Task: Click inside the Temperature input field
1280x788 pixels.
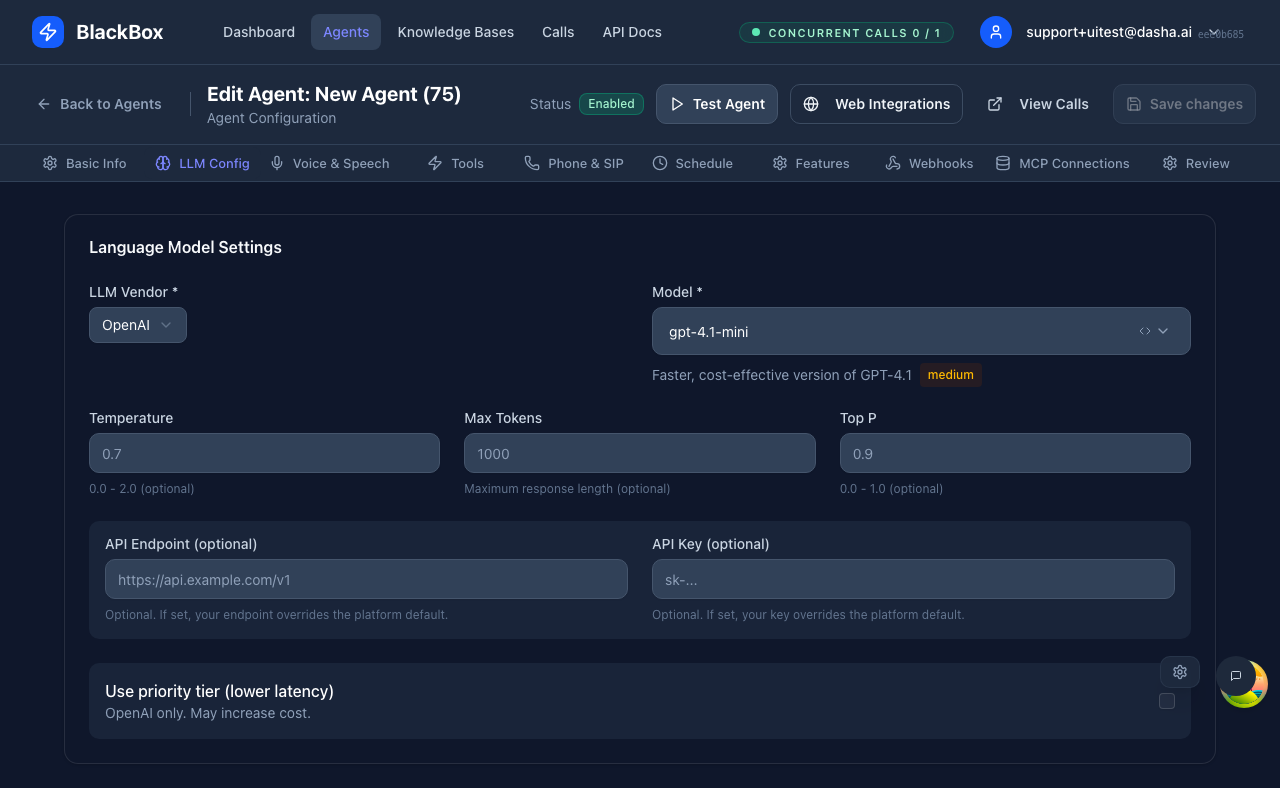Action: (x=264, y=452)
